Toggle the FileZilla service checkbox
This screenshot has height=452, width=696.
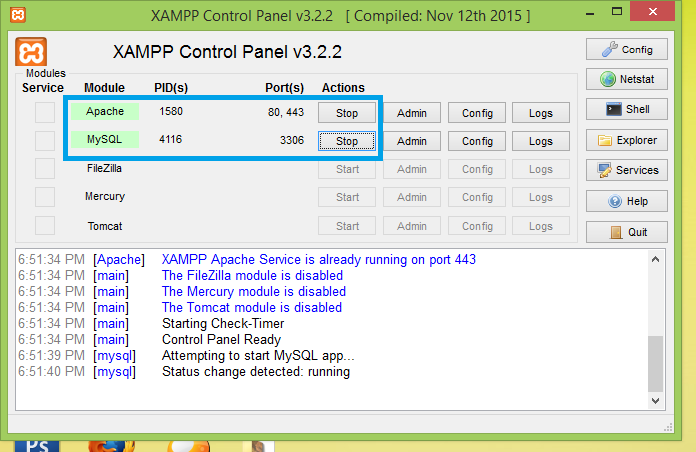[45, 169]
